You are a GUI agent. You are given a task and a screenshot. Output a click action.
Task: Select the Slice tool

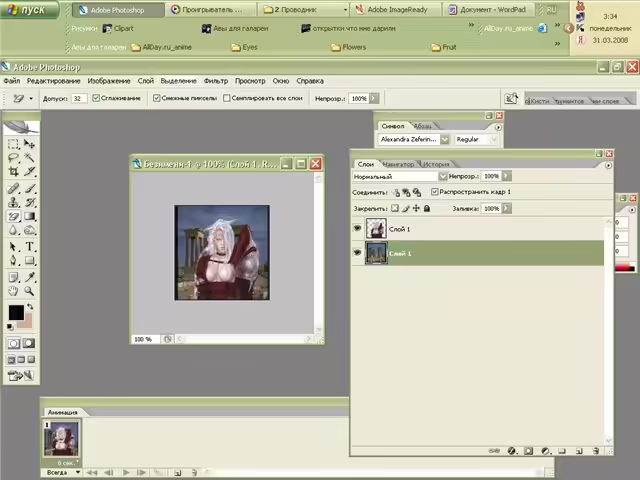pos(29,171)
